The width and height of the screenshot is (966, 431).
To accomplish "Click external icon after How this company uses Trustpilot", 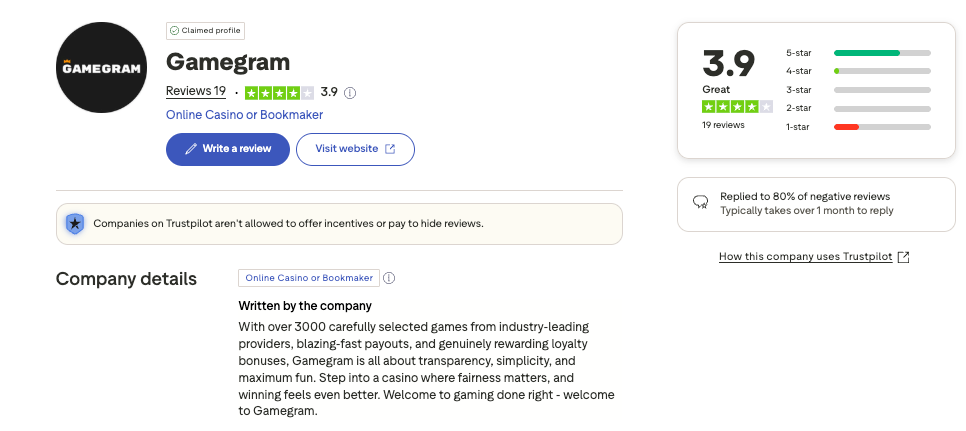I will 903,257.
